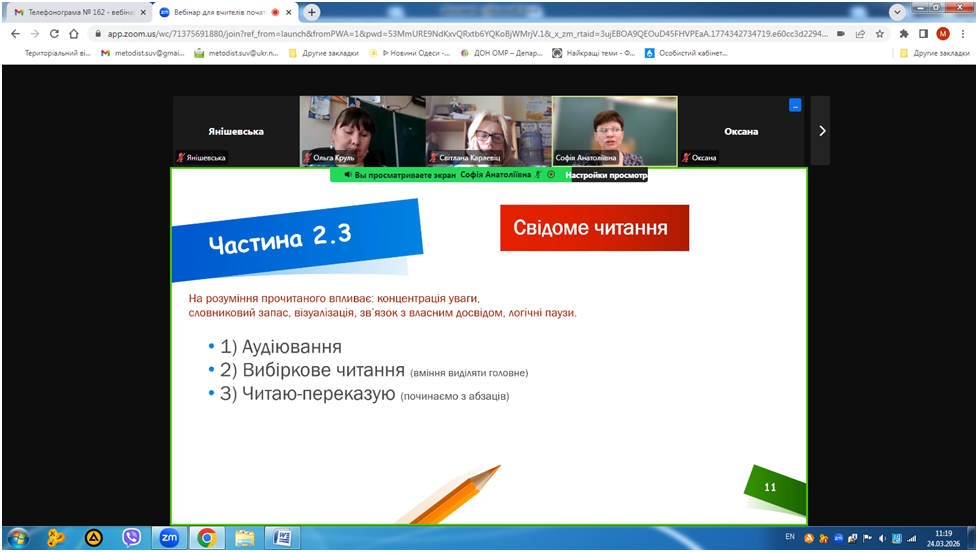Viewport: 978px width, 552px height.
Task: Click the Chrome extensions puzzle icon
Action: (x=904, y=33)
